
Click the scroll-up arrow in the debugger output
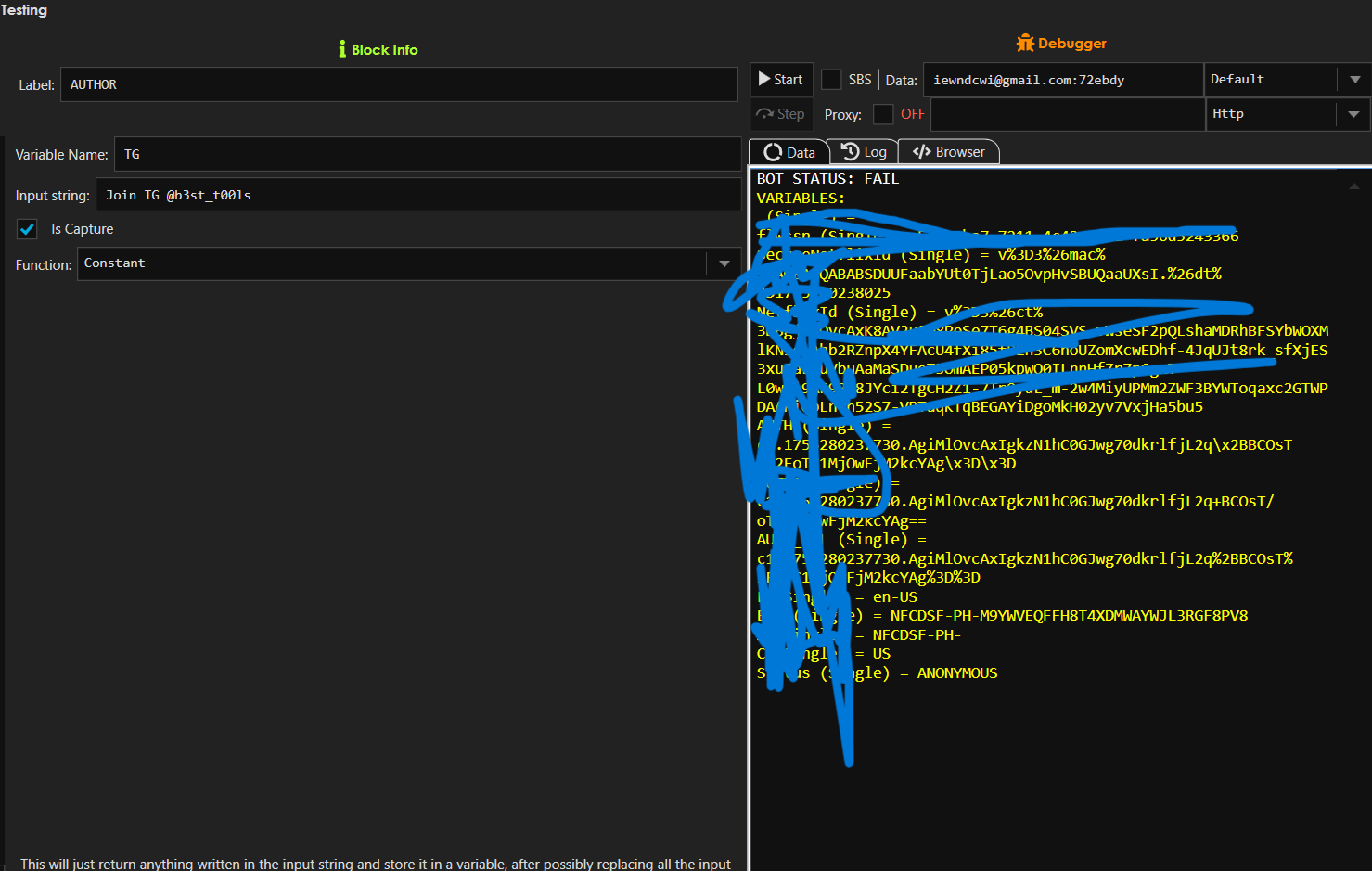1353,186
